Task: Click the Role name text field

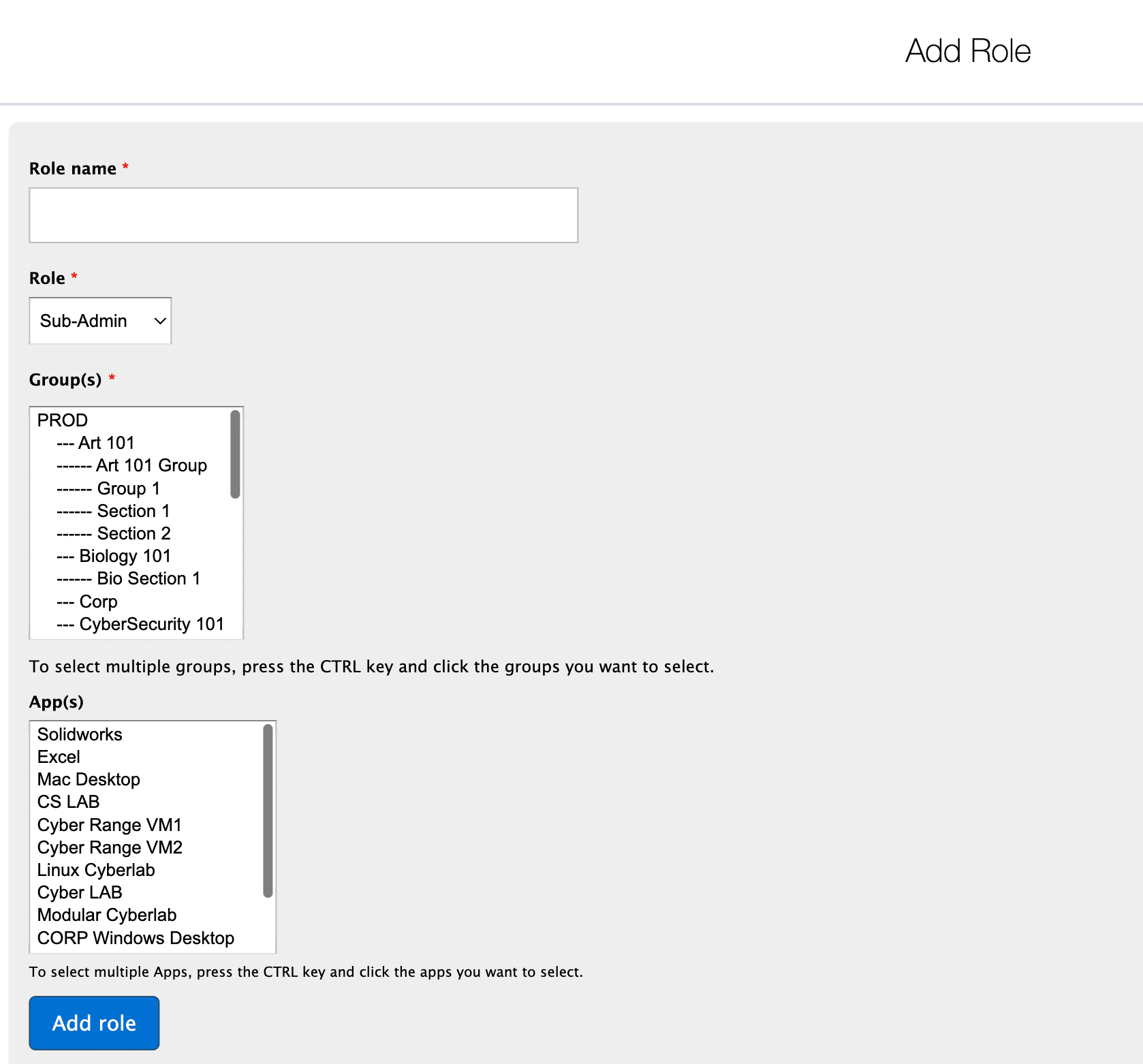Action: (x=303, y=215)
